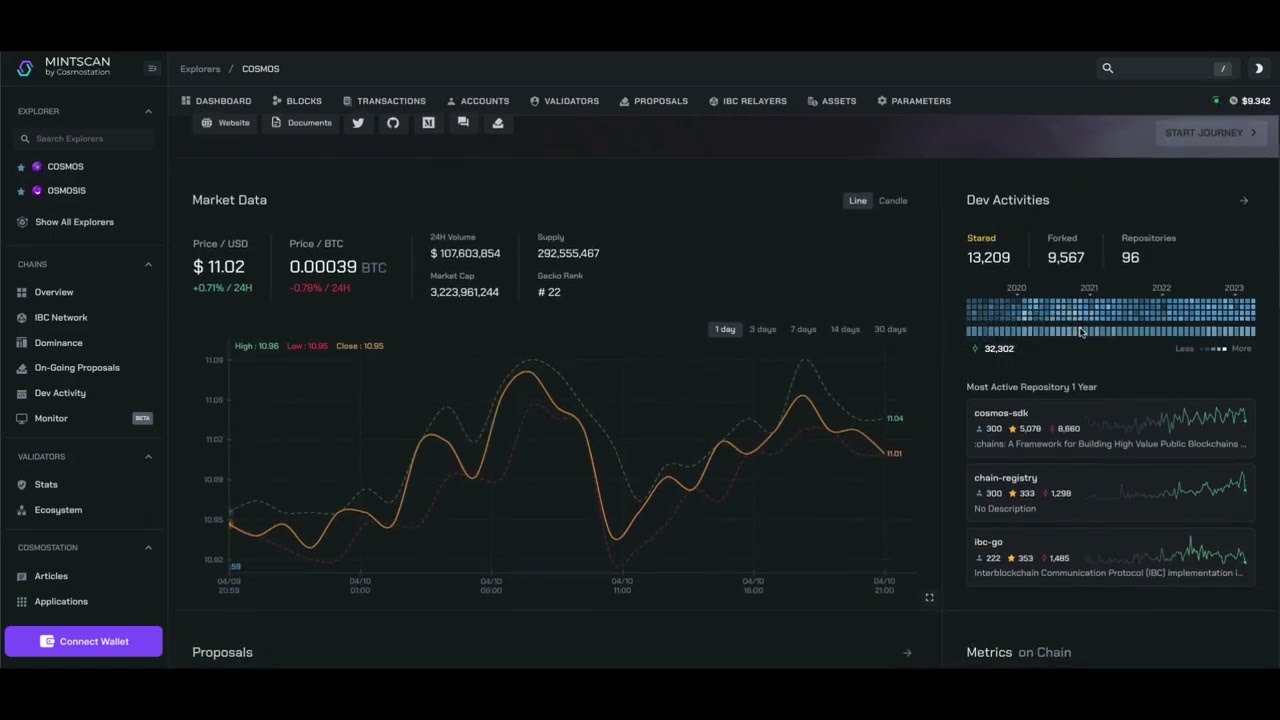Image resolution: width=1280 pixels, height=720 pixels.
Task: Switch to the IBC RELAYERS tab
Action: click(748, 101)
